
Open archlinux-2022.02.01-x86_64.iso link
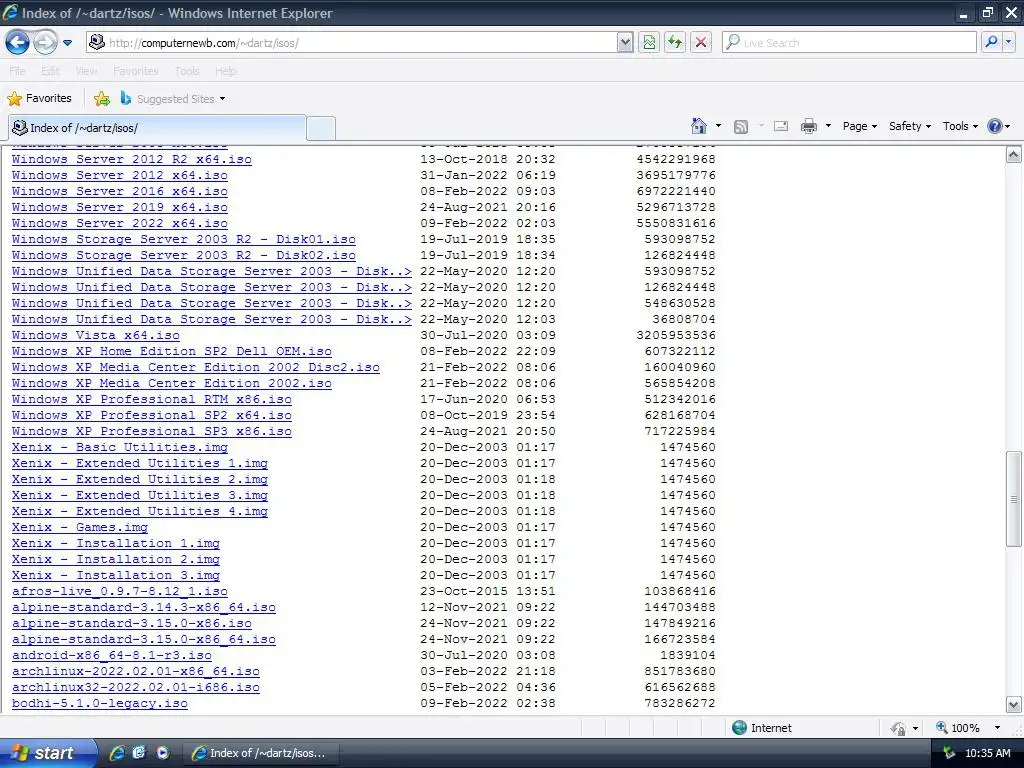[136, 671]
